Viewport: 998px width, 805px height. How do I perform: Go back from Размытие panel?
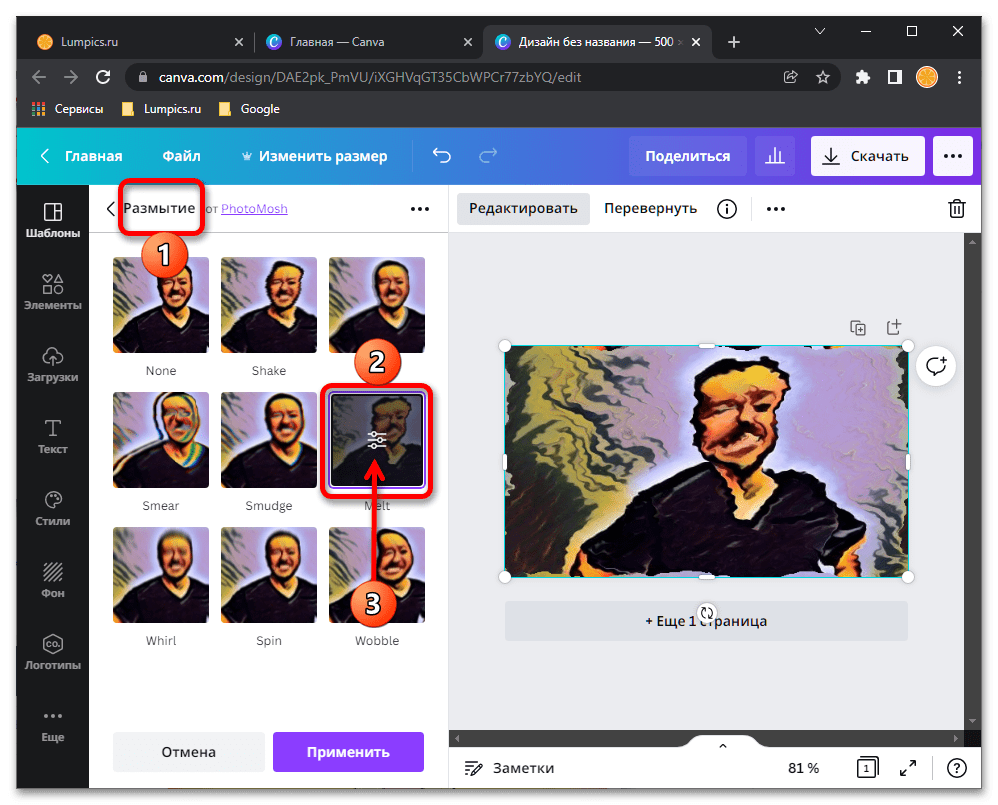(x=110, y=209)
